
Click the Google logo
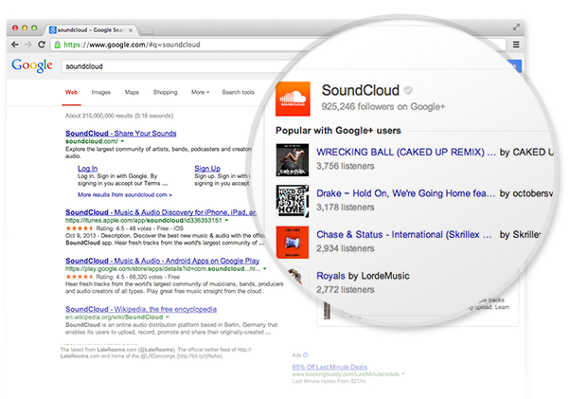(32, 66)
